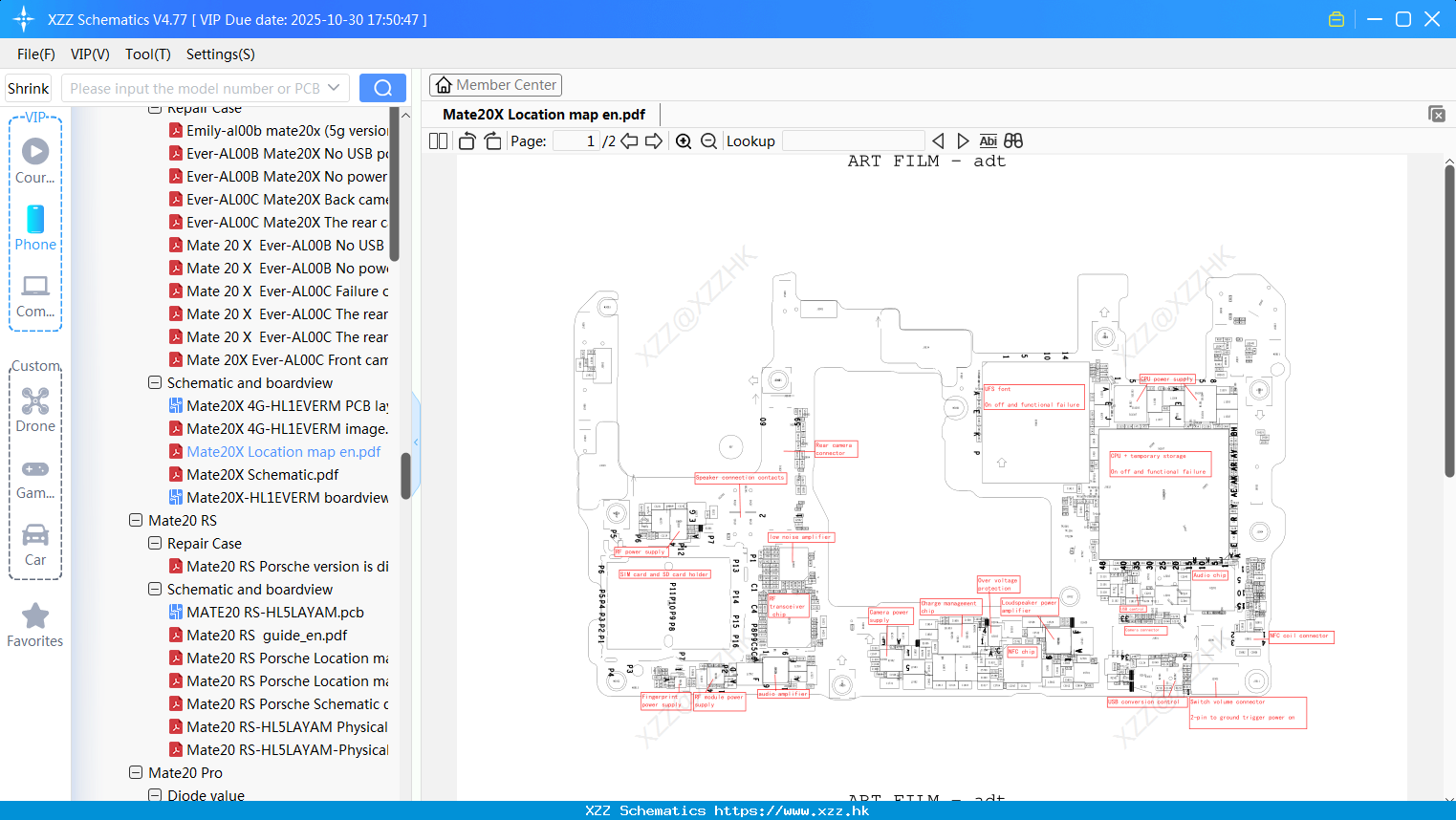This screenshot has width=1456, height=820.
Task: Click the Shrink button
Action: click(x=29, y=88)
